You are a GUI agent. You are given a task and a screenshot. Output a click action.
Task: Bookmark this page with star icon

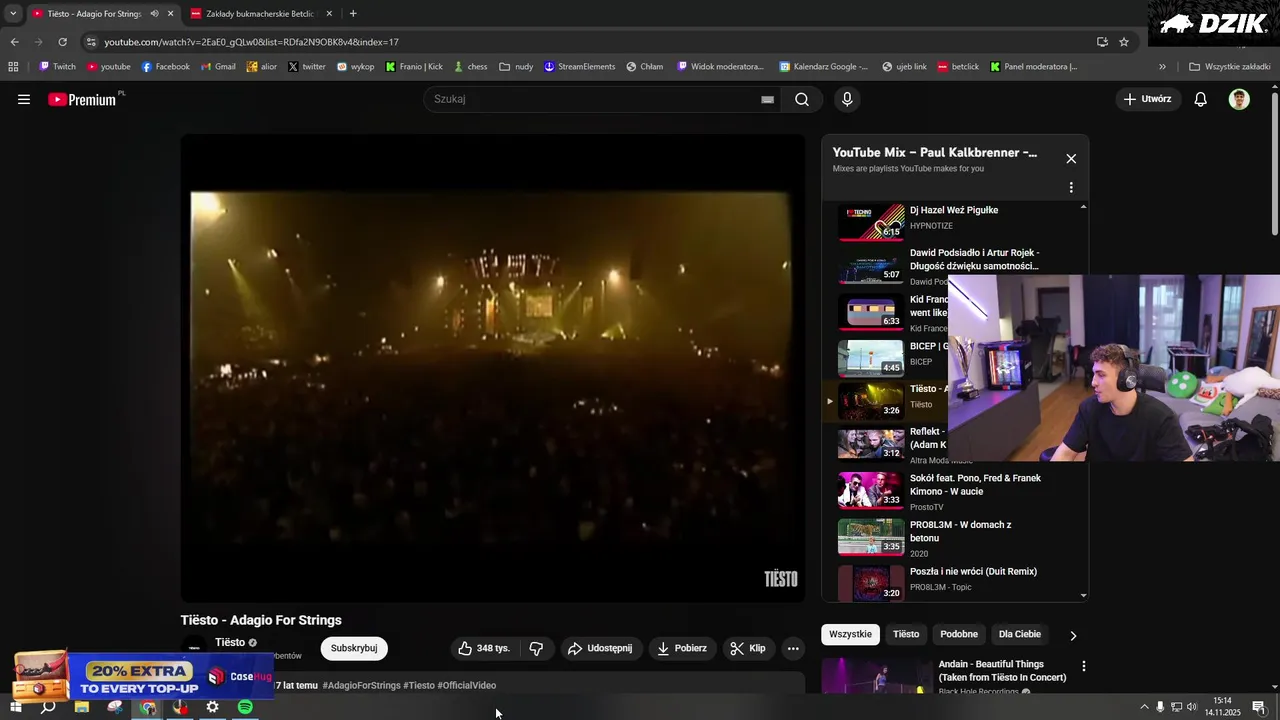point(1124,42)
